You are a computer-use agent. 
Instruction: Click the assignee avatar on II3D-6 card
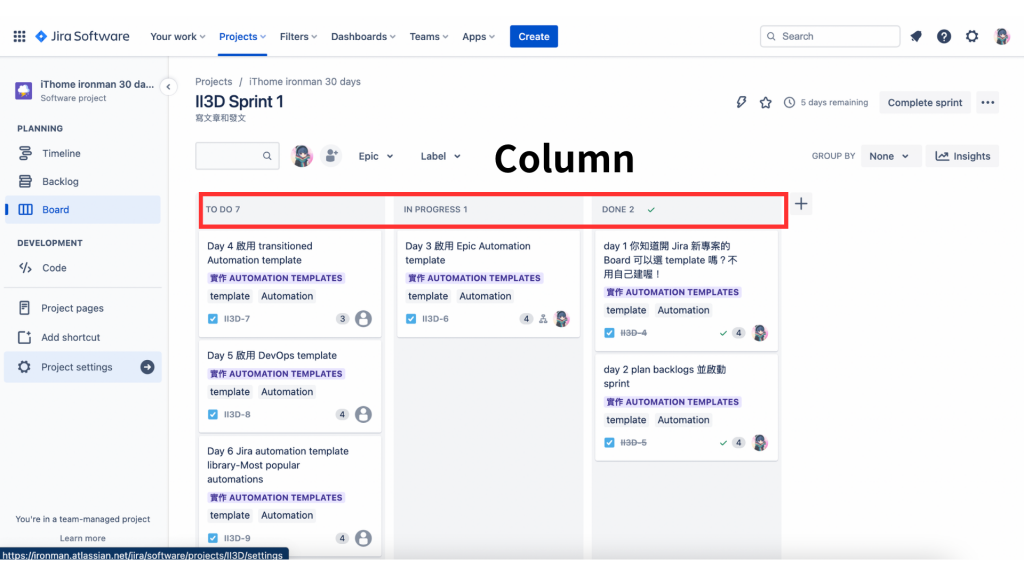click(x=562, y=319)
